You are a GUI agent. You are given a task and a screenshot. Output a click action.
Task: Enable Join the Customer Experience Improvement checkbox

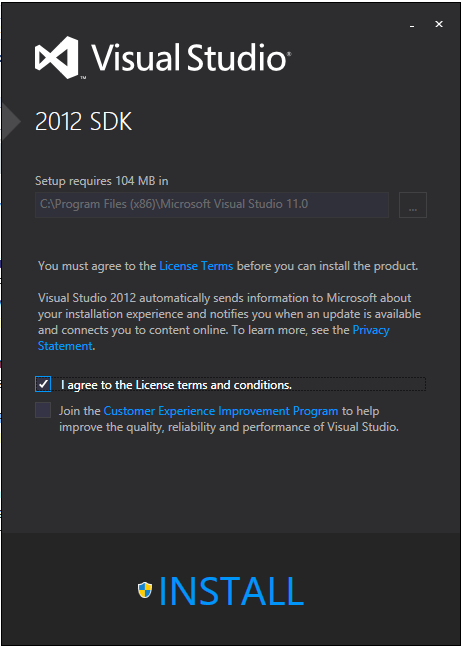coord(43,410)
